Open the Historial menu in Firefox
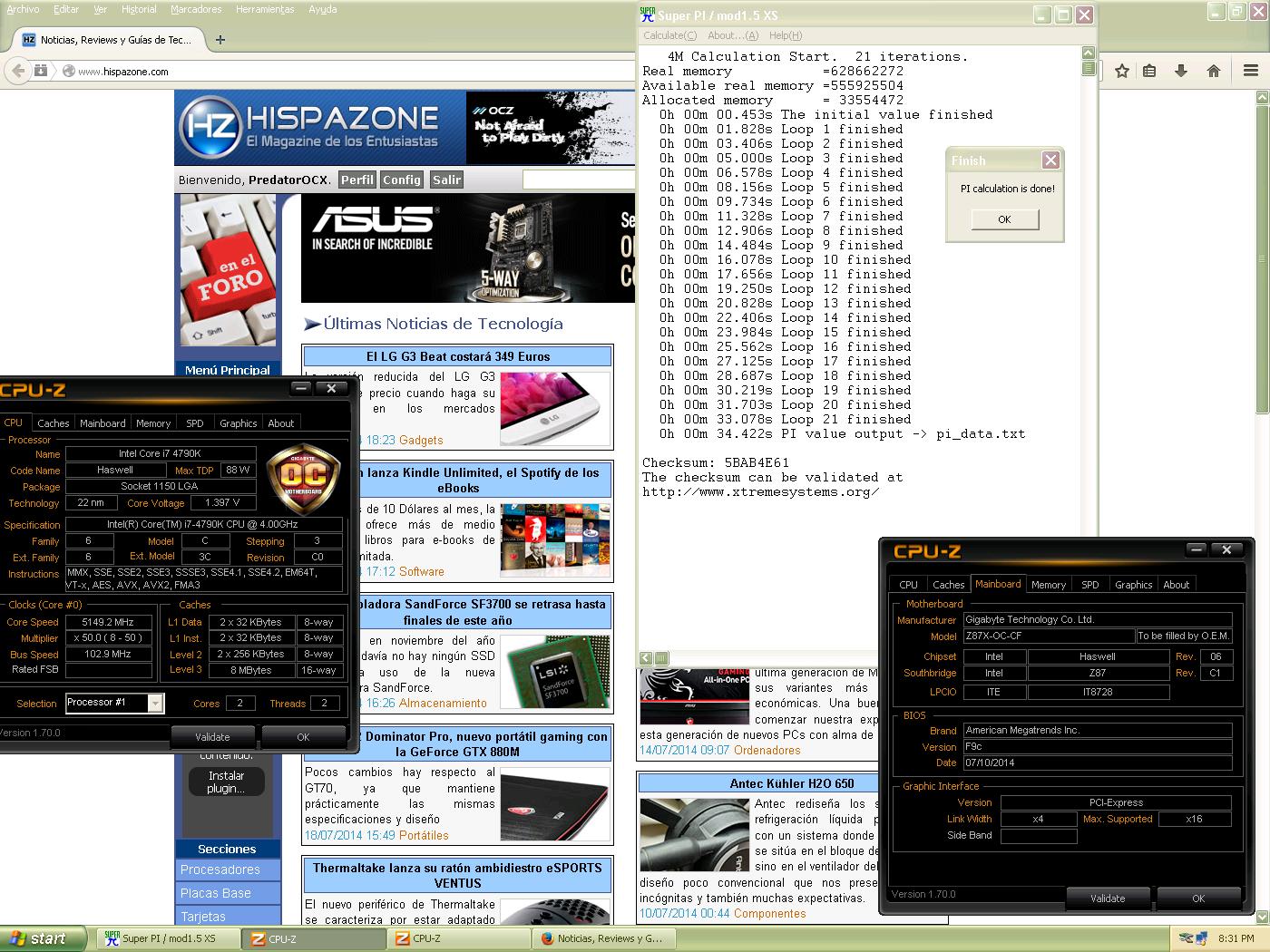The height and width of the screenshot is (952, 1270). (x=139, y=9)
